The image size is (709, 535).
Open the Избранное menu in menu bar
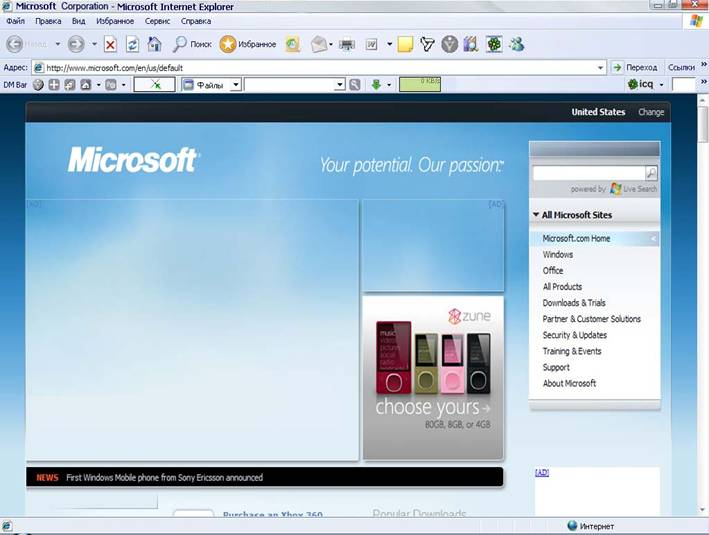tap(115, 21)
